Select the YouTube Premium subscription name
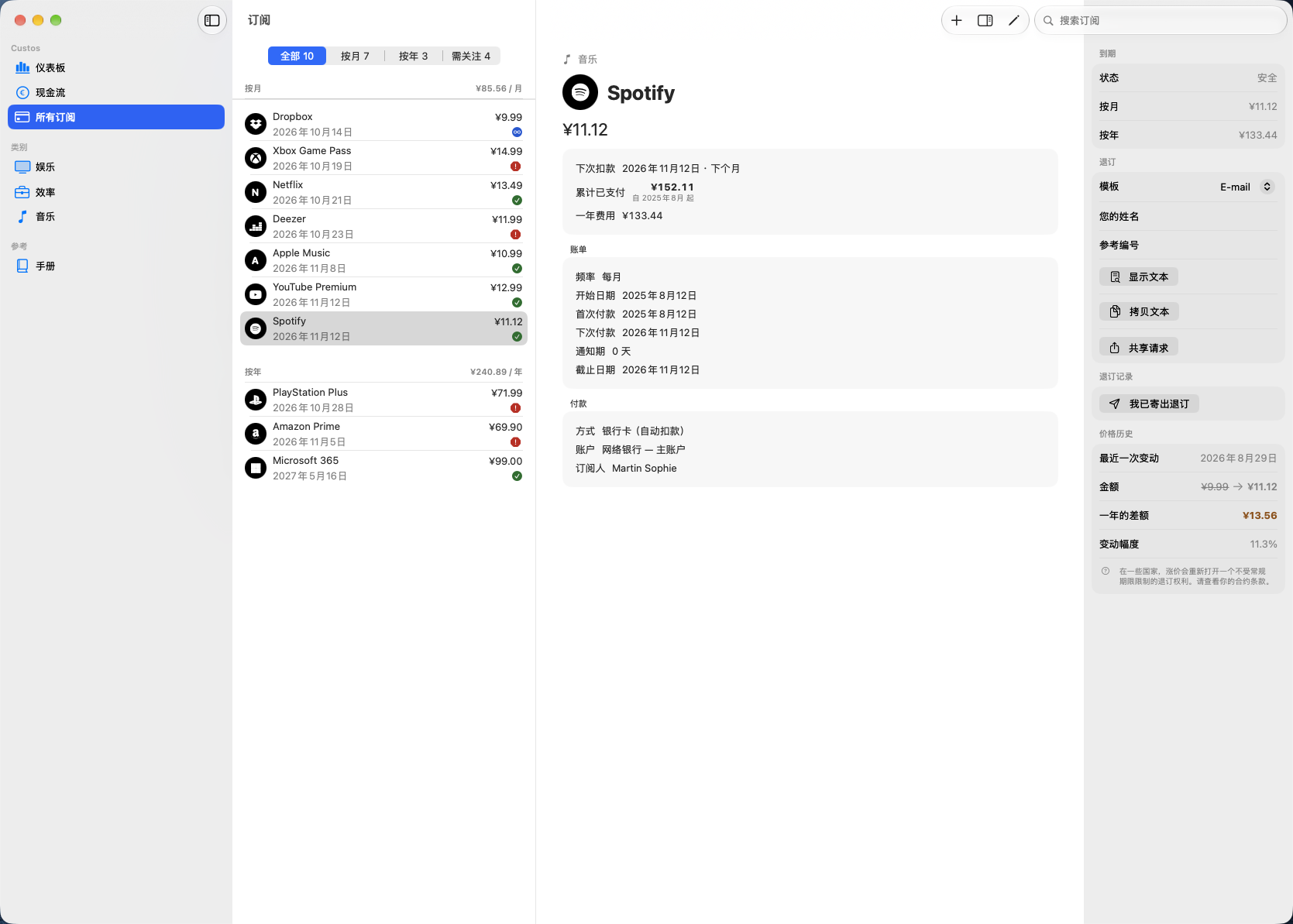 tap(315, 287)
